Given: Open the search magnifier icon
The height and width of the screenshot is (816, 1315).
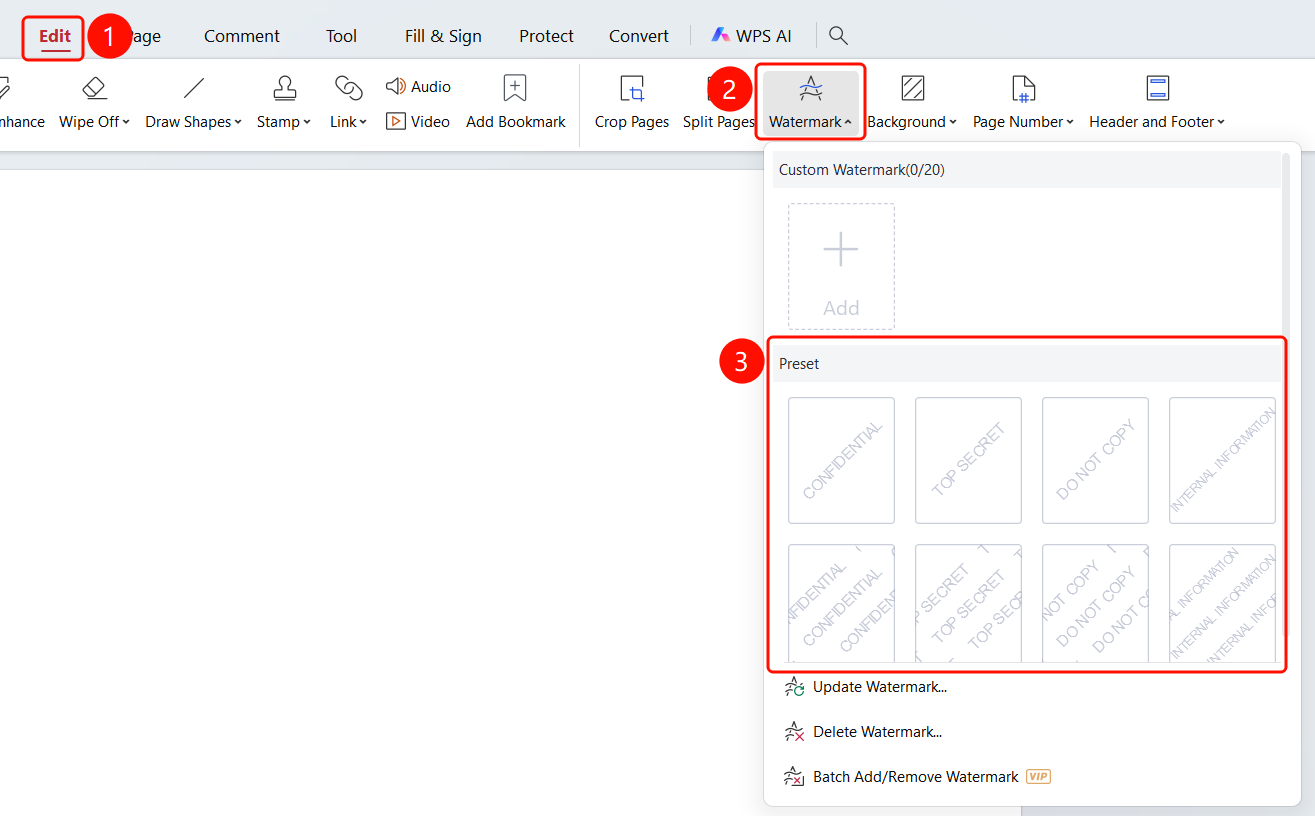Looking at the screenshot, I should [839, 36].
